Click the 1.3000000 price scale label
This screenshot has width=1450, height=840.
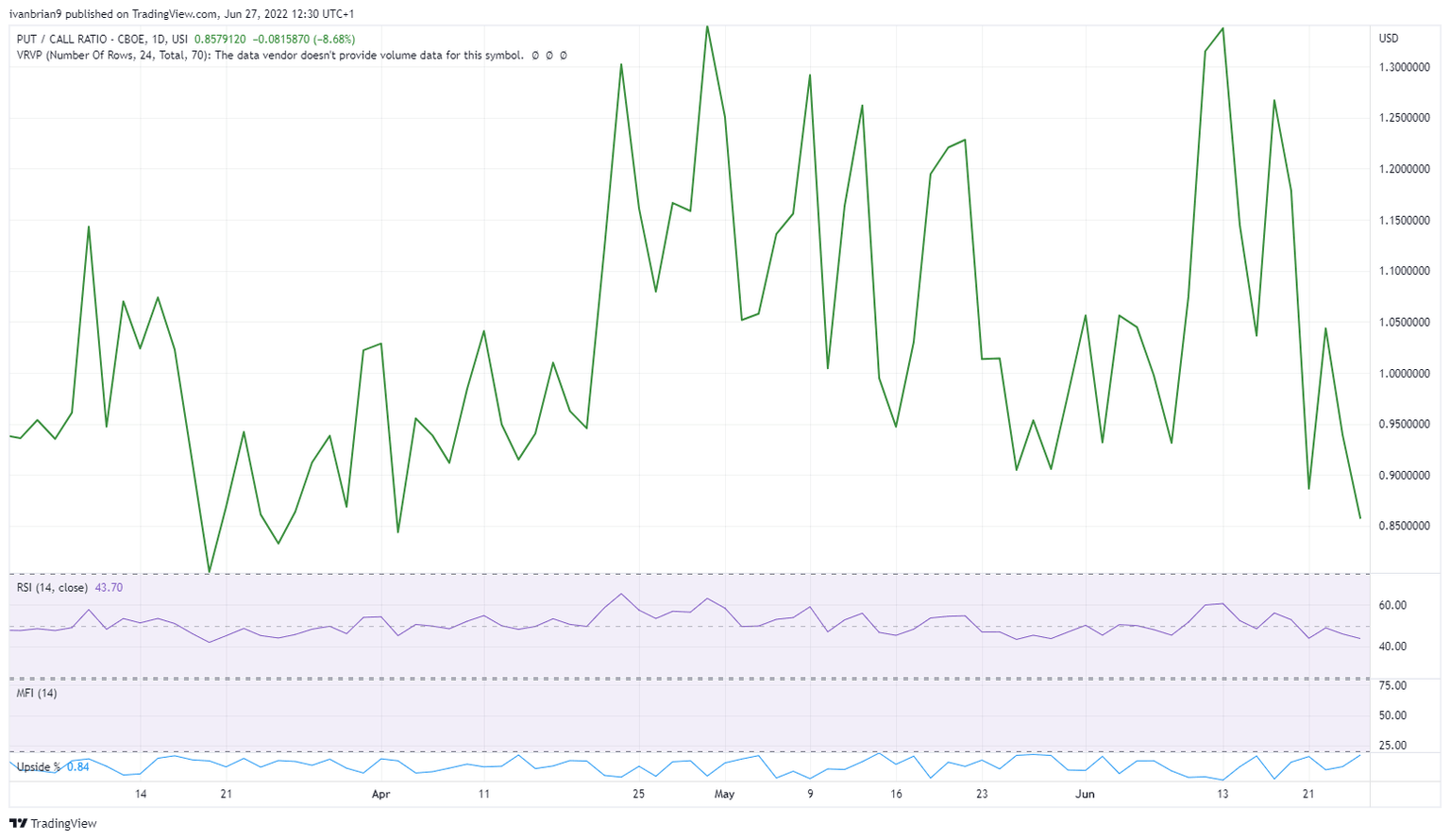tap(1404, 68)
